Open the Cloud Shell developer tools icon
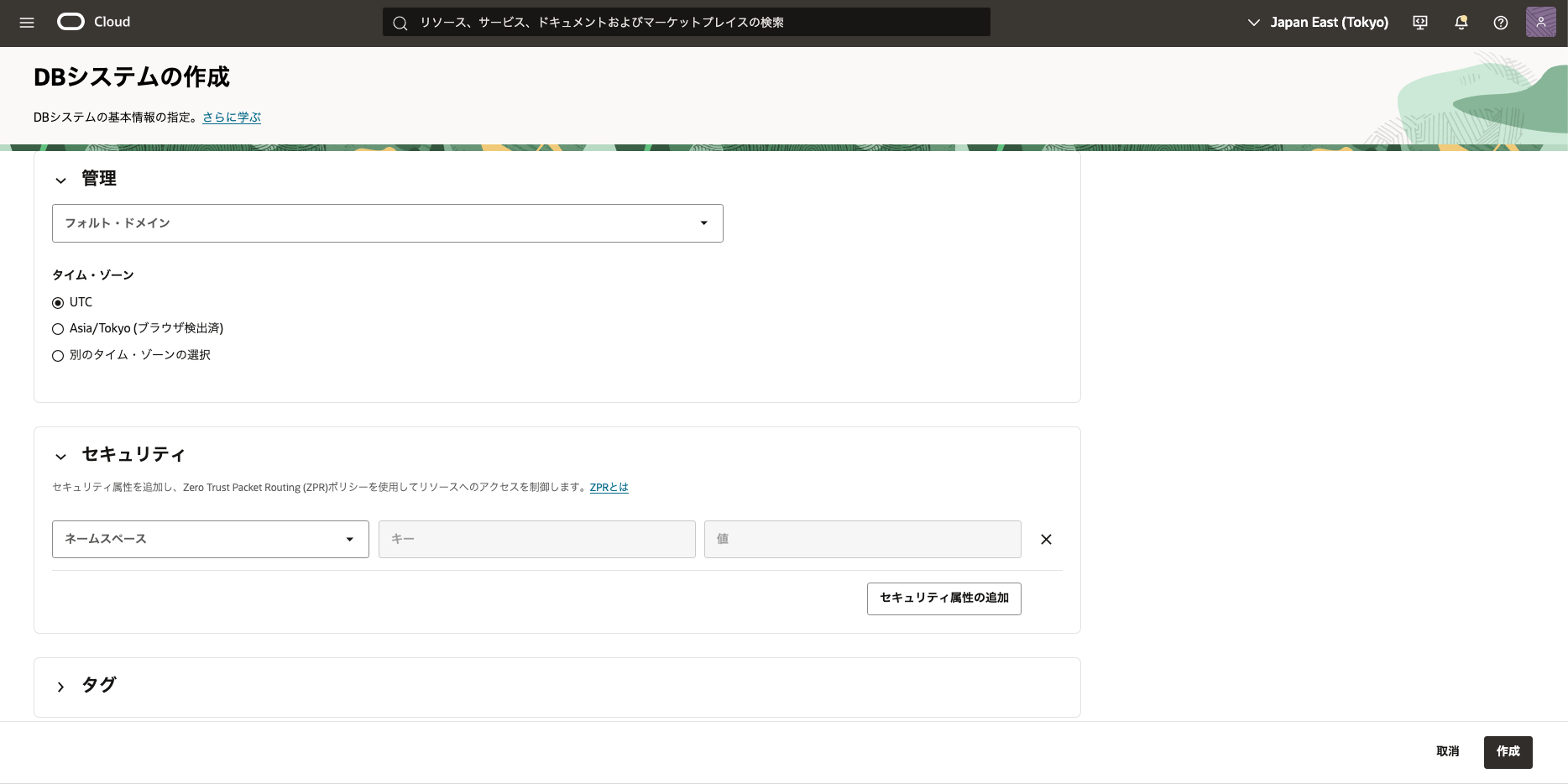Image resolution: width=1568 pixels, height=784 pixels. point(1420,23)
